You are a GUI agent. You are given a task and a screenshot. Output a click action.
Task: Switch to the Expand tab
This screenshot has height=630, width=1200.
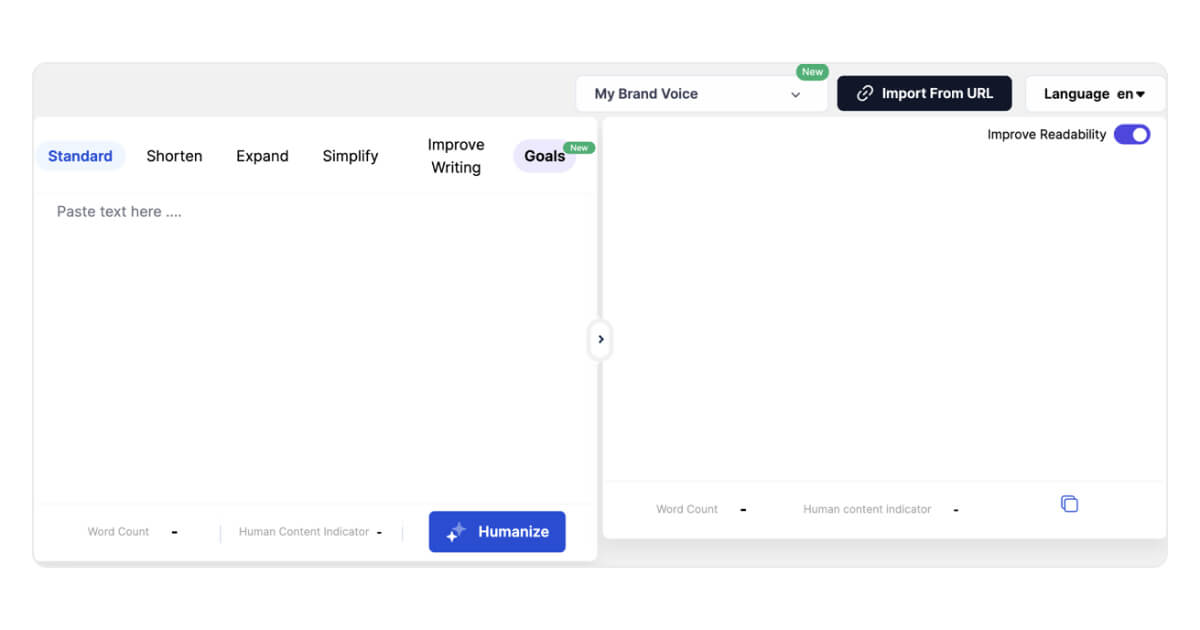pyautogui.click(x=262, y=156)
